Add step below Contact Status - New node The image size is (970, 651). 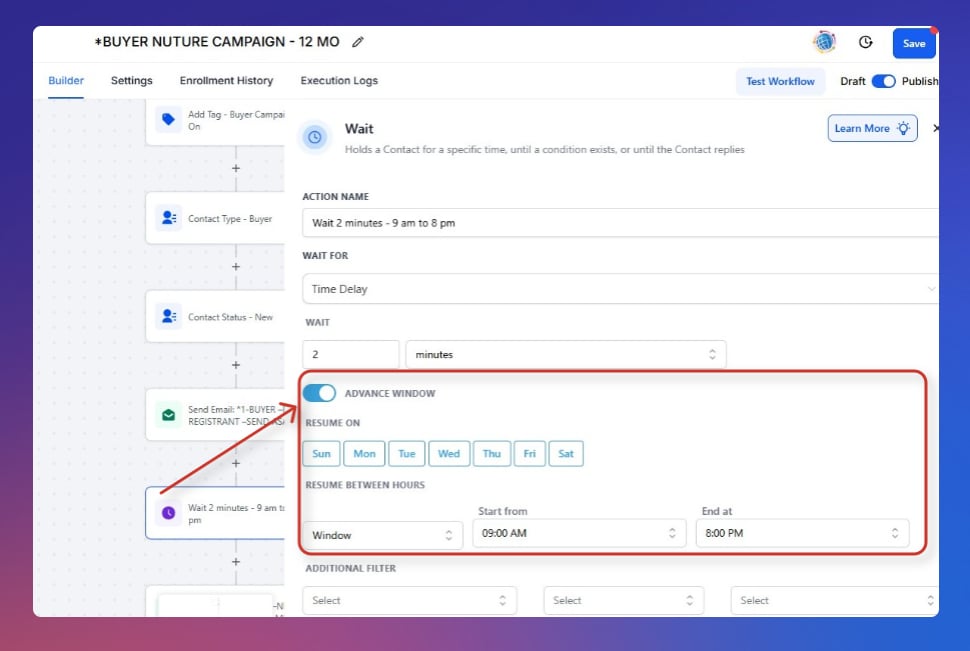coord(236,365)
